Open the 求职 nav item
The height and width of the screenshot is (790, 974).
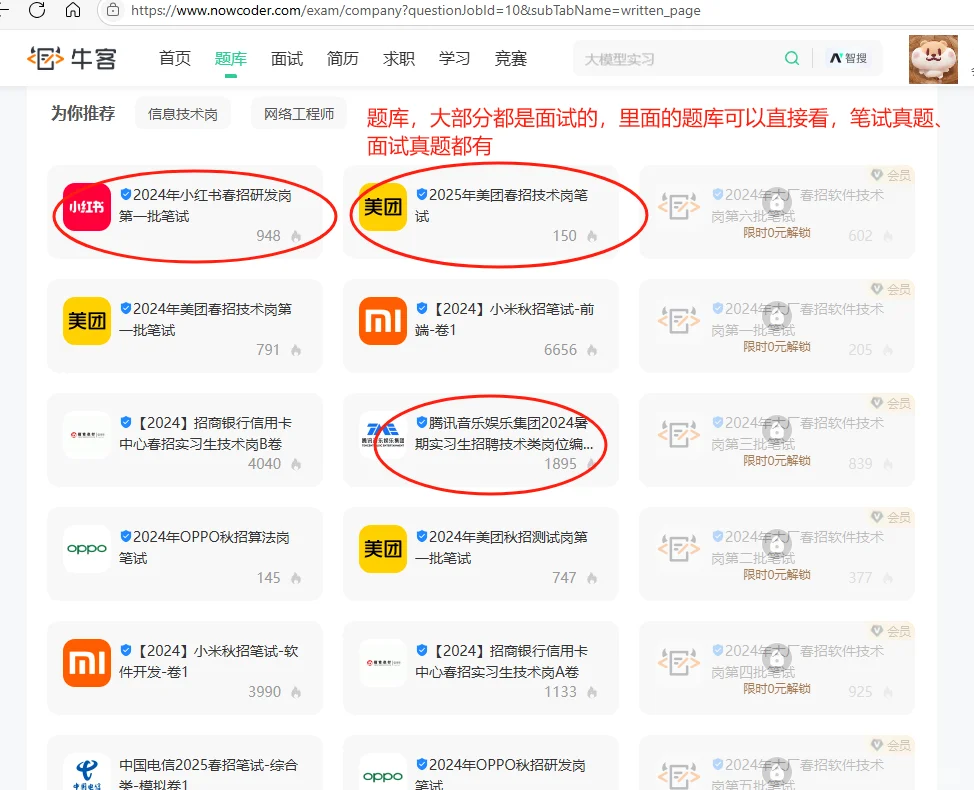coord(399,58)
